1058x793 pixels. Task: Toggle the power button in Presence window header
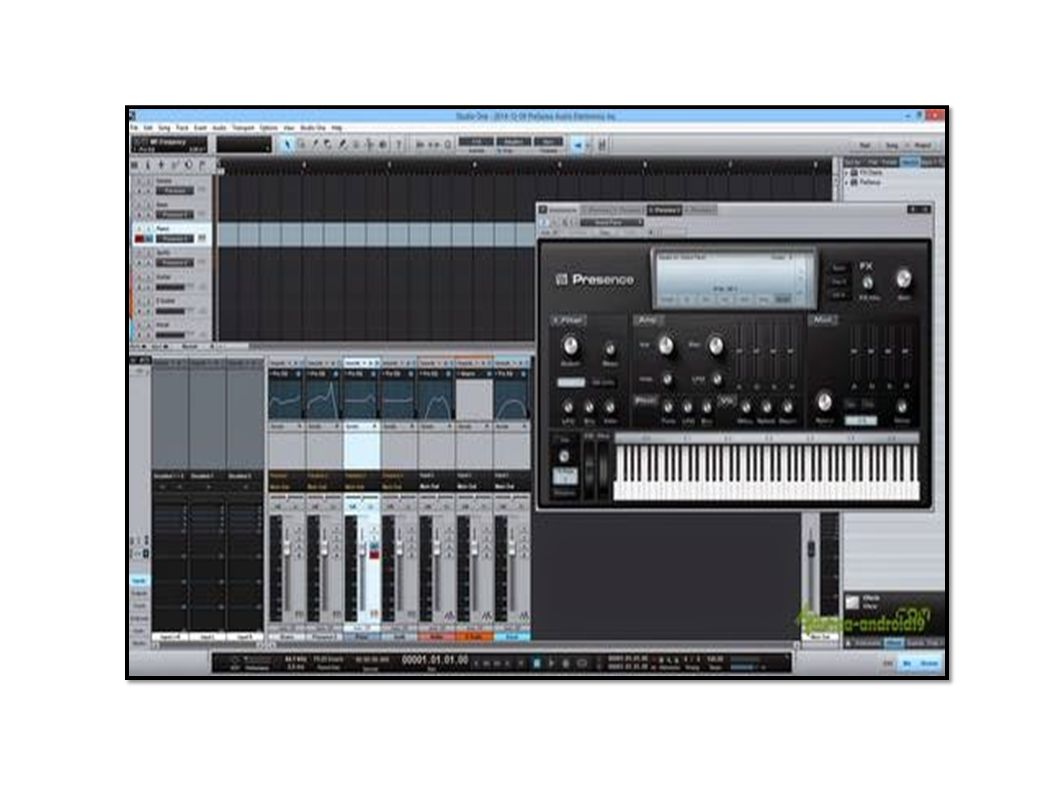click(545, 222)
